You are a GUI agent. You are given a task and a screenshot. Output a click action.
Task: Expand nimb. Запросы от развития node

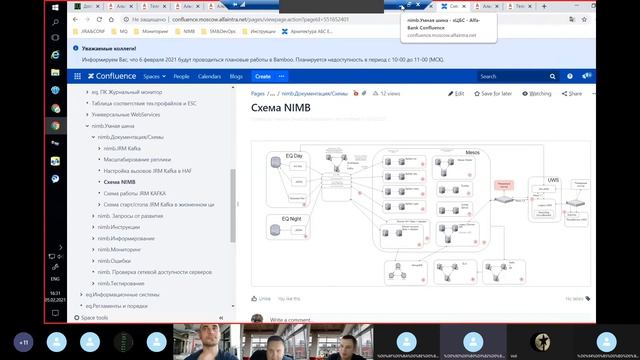93,216
